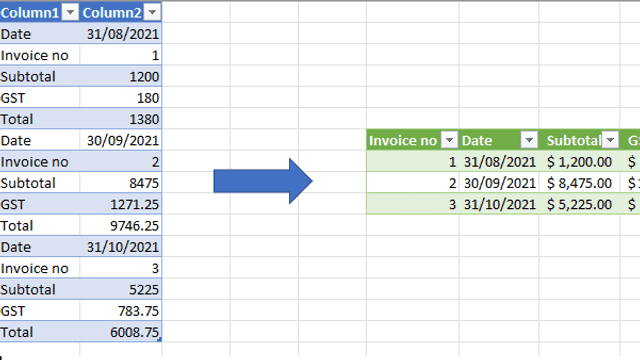Select the GST label beside 783.75
The width and height of the screenshot is (640, 360).
point(40,311)
